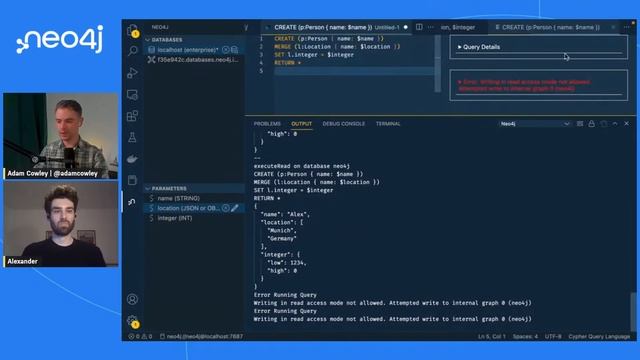Viewport: 640px width, 360px height.
Task: Open the Neo4j extension view
Action: click(x=132, y=202)
